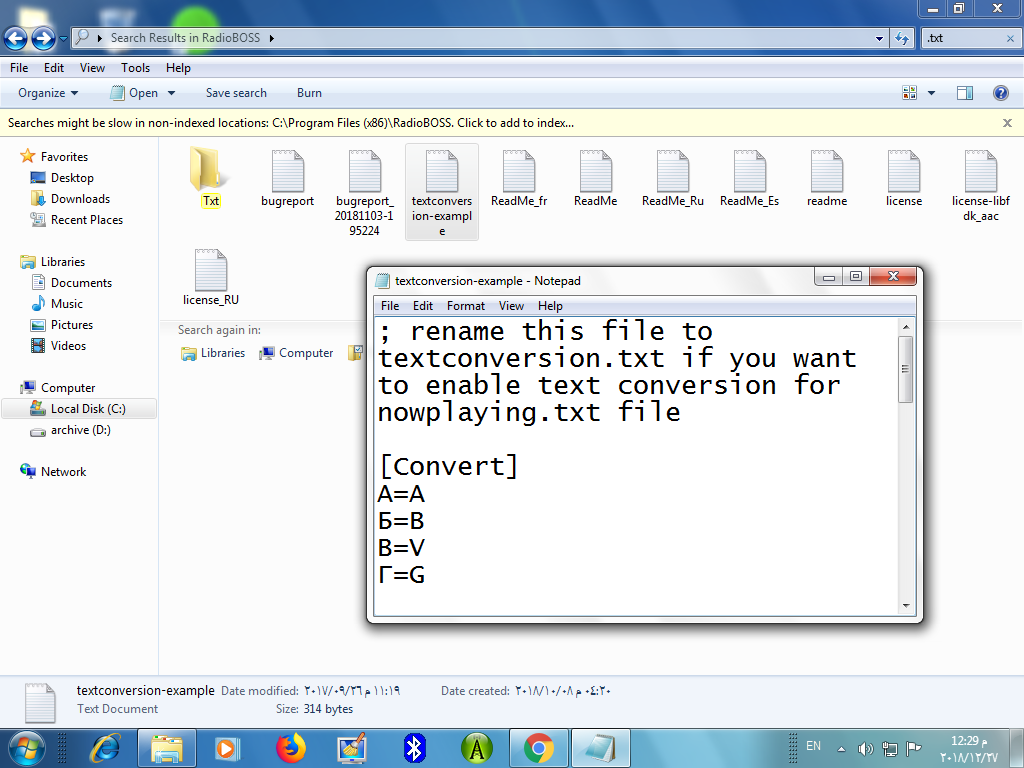Switch to Notepad taskbar button

click(601, 748)
